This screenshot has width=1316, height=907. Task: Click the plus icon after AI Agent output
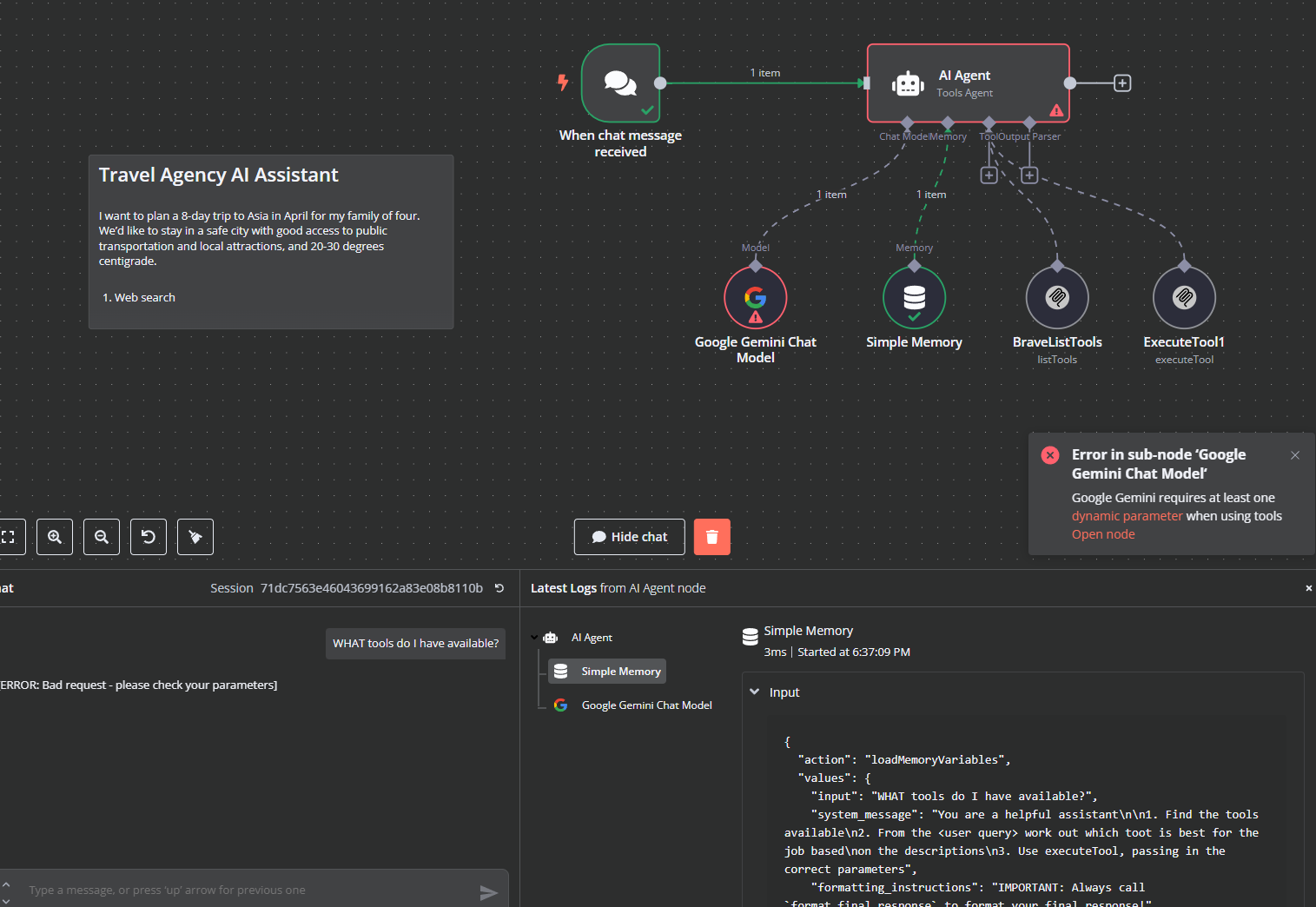tap(1122, 83)
